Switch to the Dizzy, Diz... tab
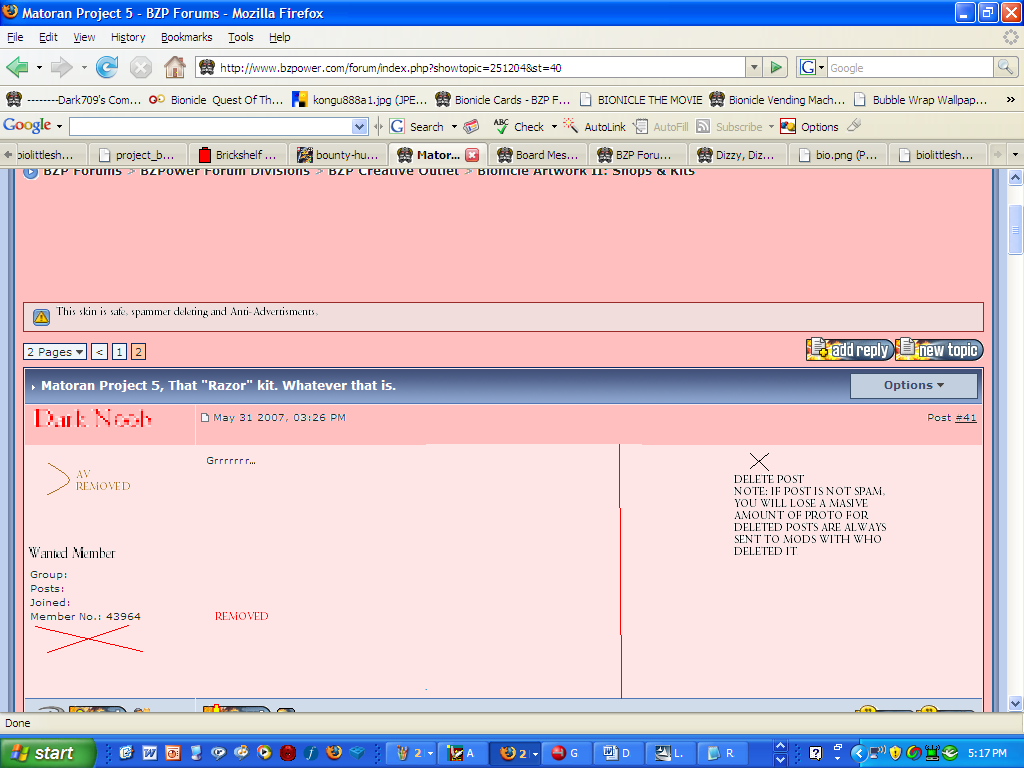This screenshot has height=768, width=1024. click(738, 155)
